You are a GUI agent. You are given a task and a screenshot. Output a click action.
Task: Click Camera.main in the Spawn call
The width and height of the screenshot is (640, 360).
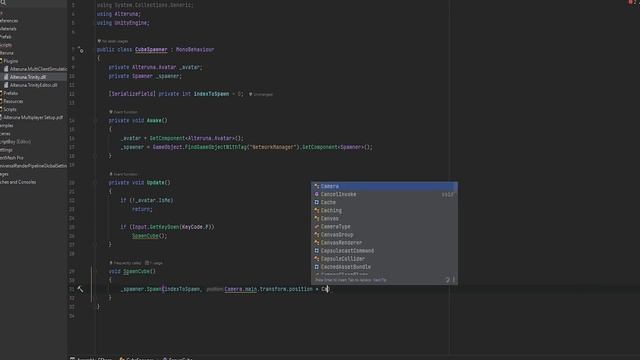(241, 289)
